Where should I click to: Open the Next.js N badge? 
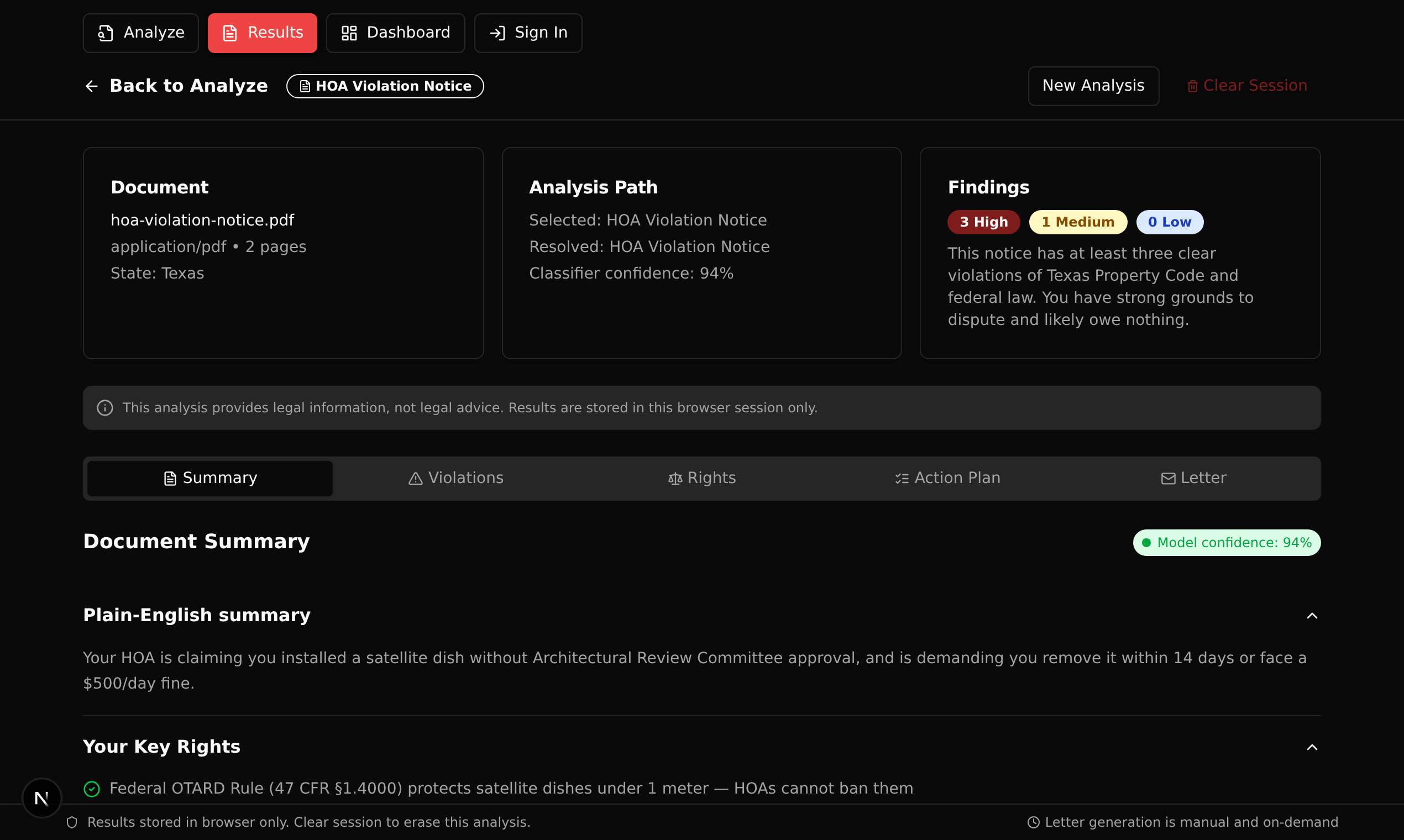(x=42, y=798)
